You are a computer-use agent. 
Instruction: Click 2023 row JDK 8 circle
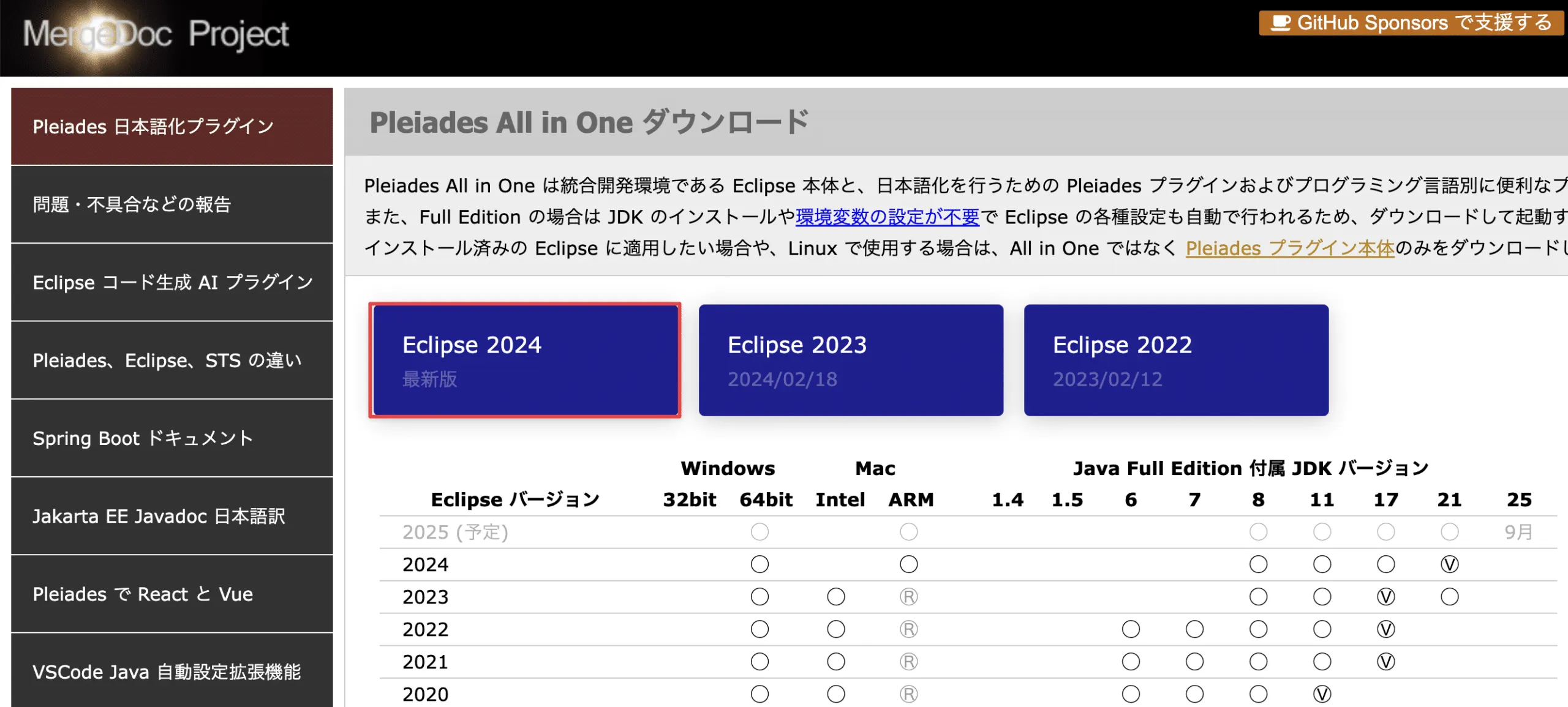[x=1259, y=597]
